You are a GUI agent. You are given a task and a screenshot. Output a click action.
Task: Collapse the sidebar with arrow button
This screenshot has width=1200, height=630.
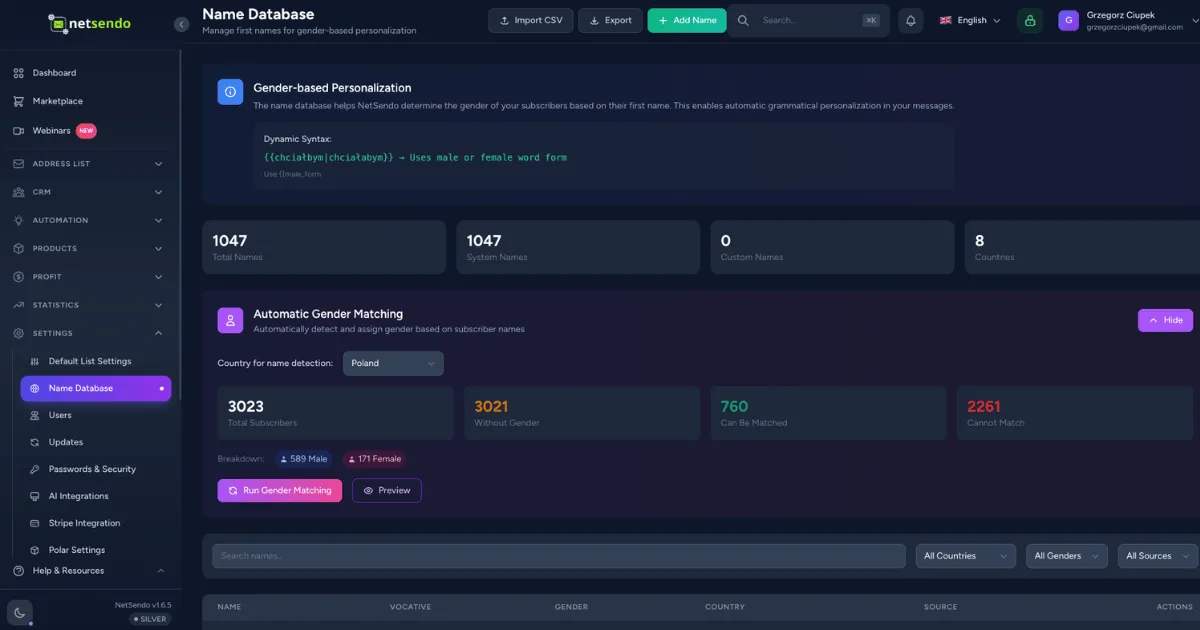click(181, 24)
